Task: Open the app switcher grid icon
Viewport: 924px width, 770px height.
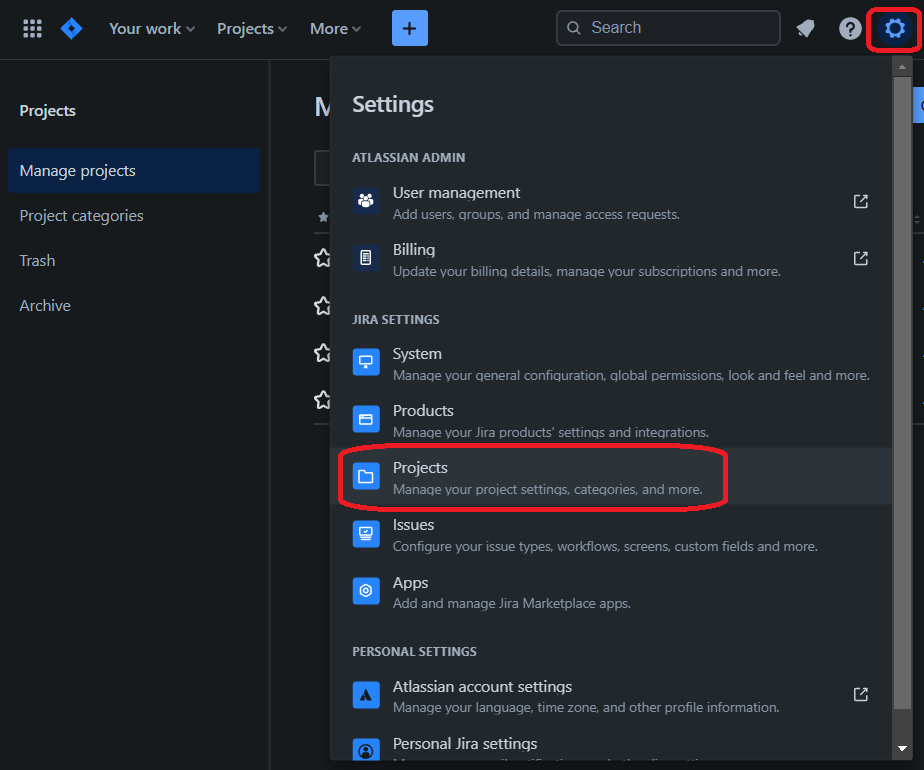Action: coord(32,28)
